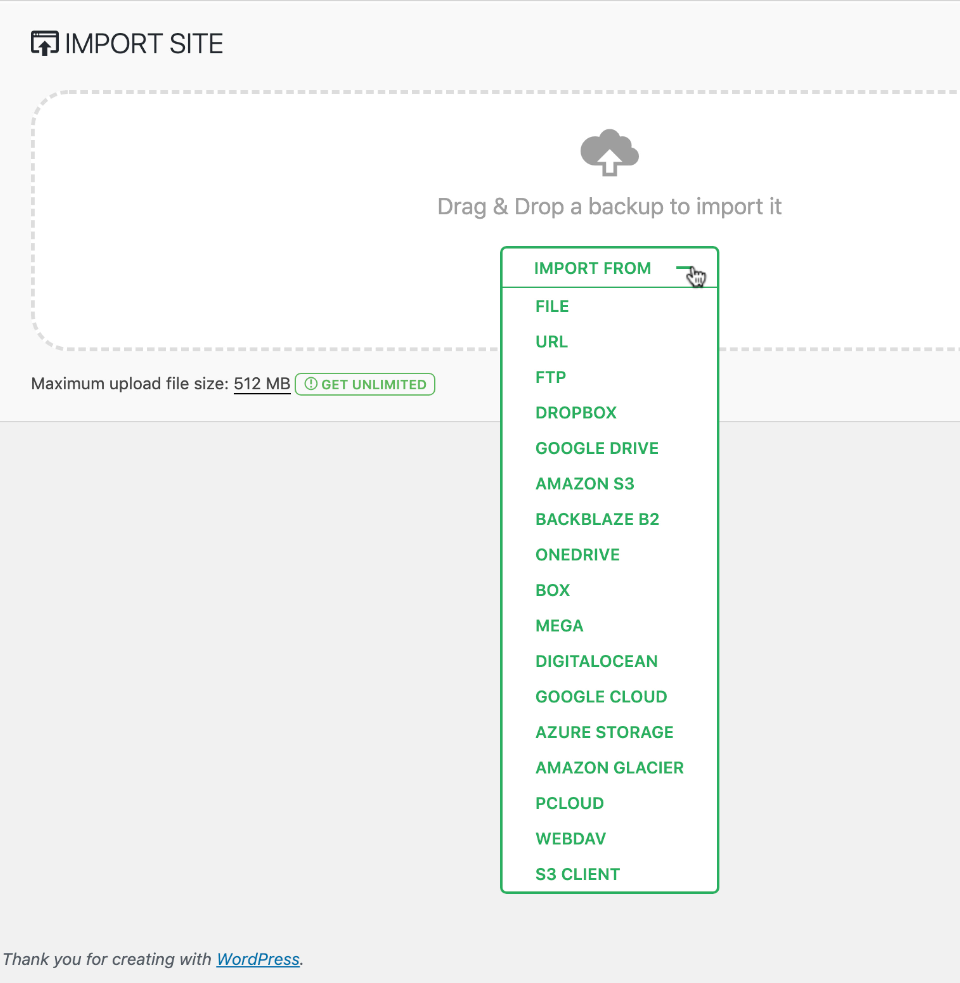Choose URL import option
This screenshot has width=960, height=983.
[x=551, y=342]
